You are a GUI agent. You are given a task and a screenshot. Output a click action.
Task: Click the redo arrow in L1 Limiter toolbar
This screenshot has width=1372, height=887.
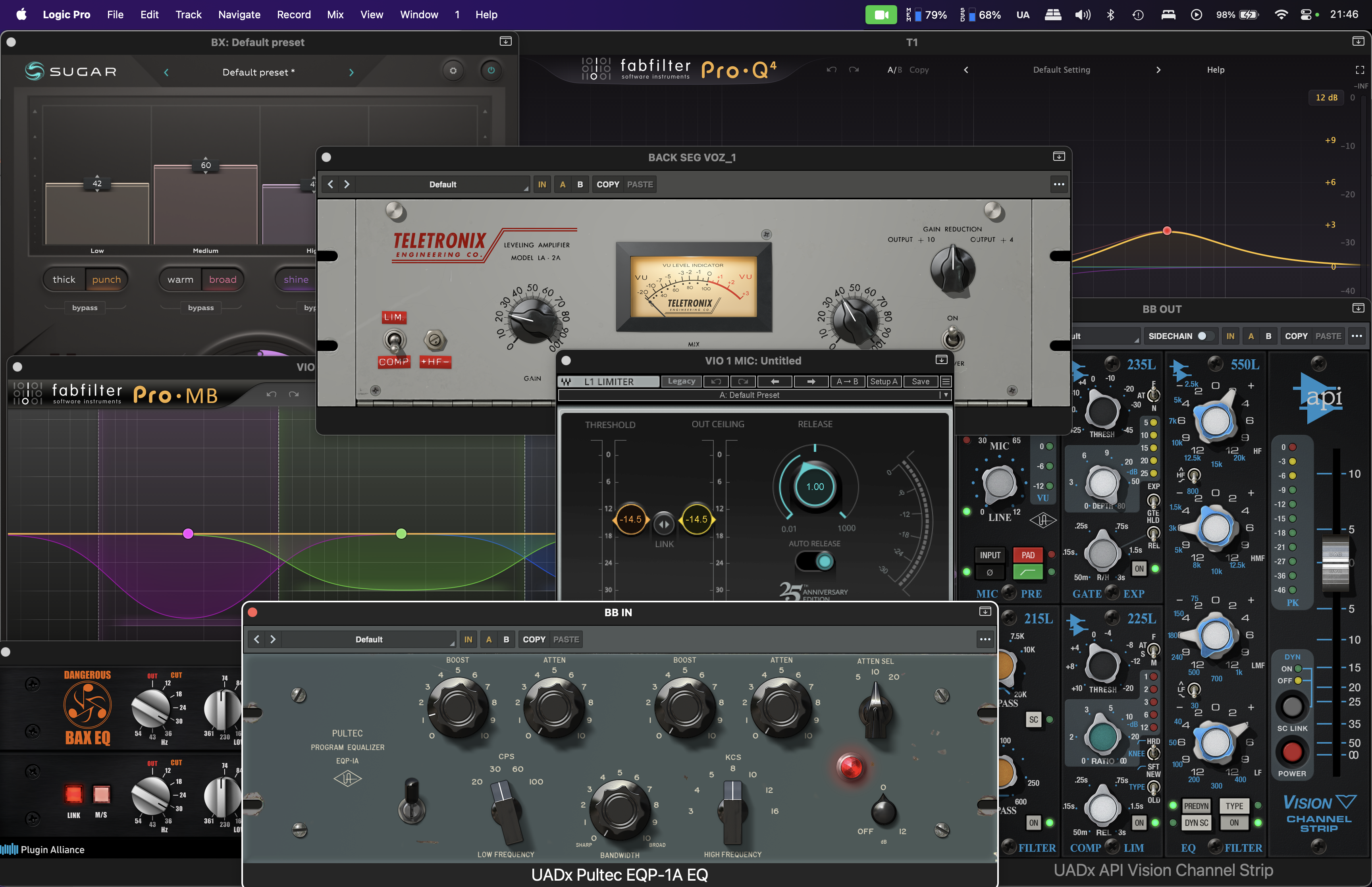pos(743,381)
